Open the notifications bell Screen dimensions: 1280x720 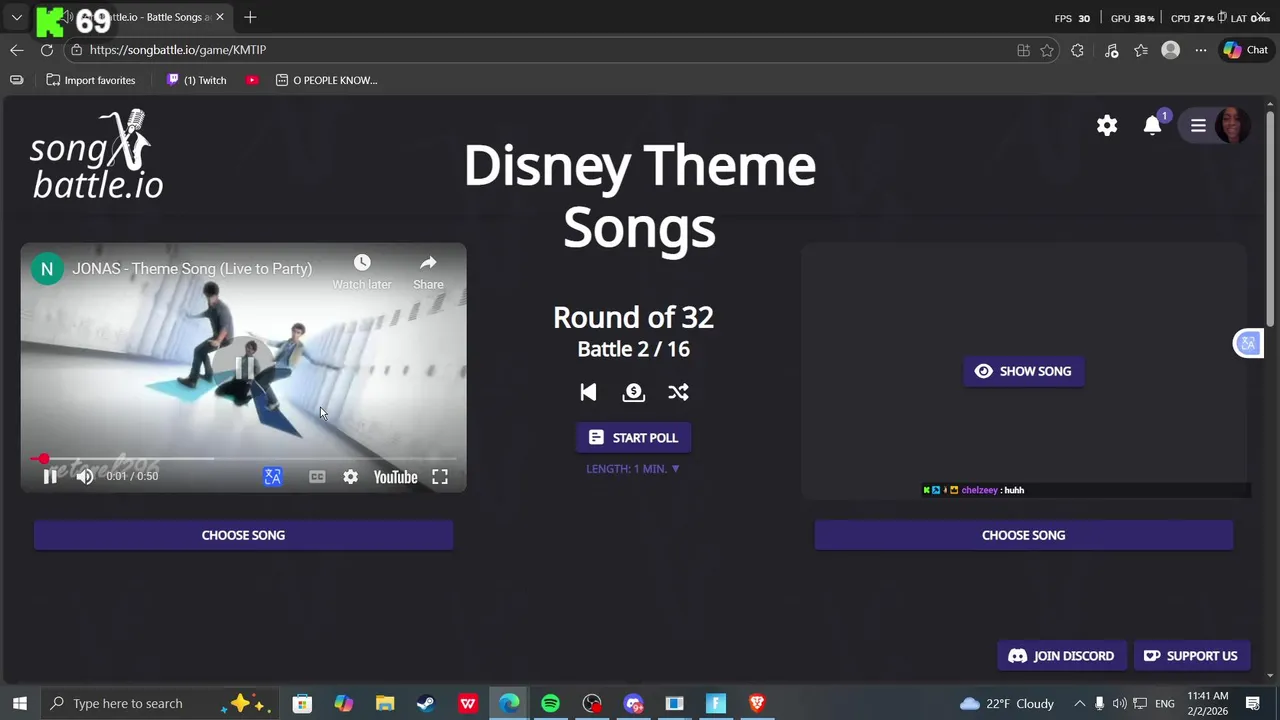pyautogui.click(x=1153, y=125)
